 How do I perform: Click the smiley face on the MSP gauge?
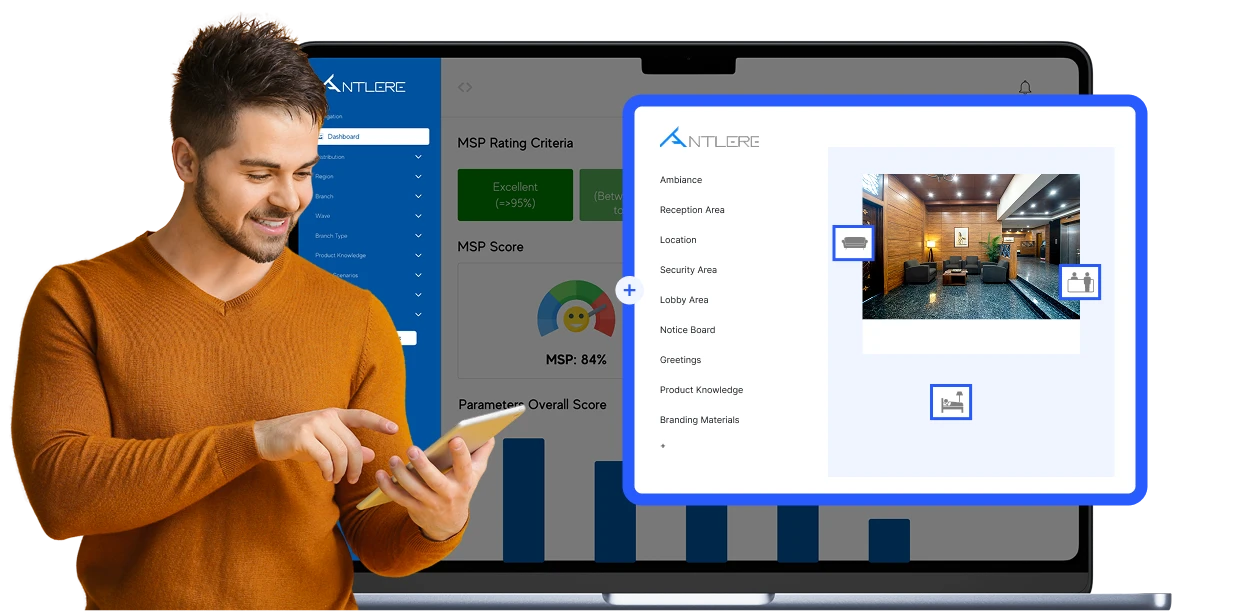tap(575, 319)
